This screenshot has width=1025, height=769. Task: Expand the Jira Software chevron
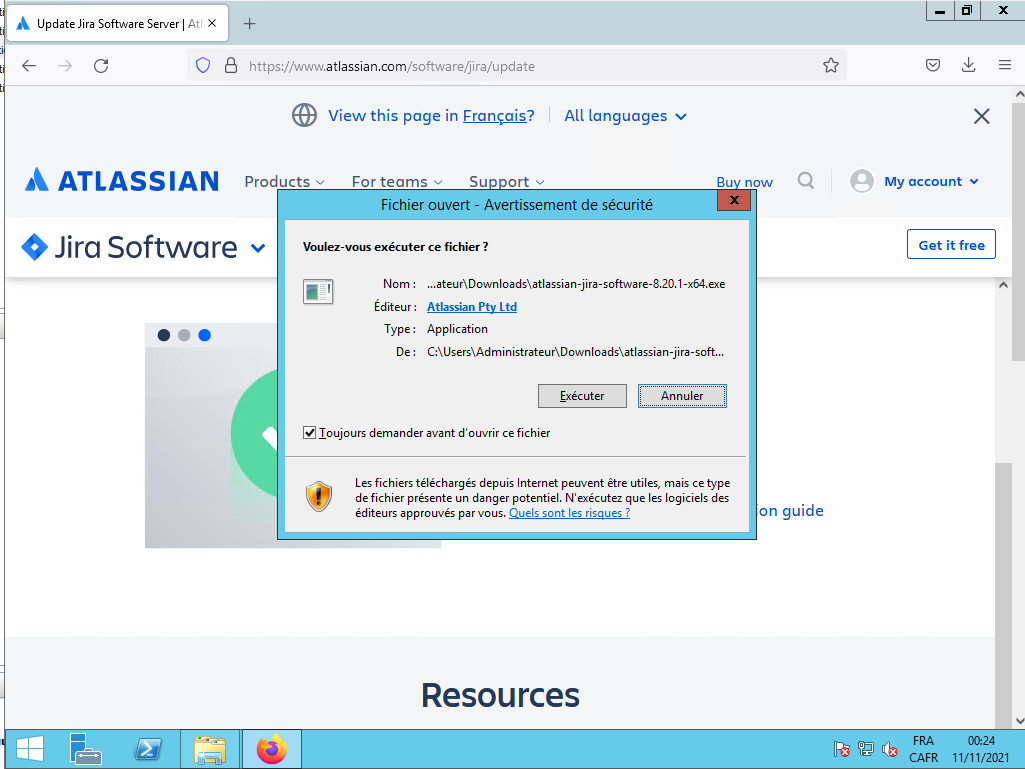click(x=258, y=248)
